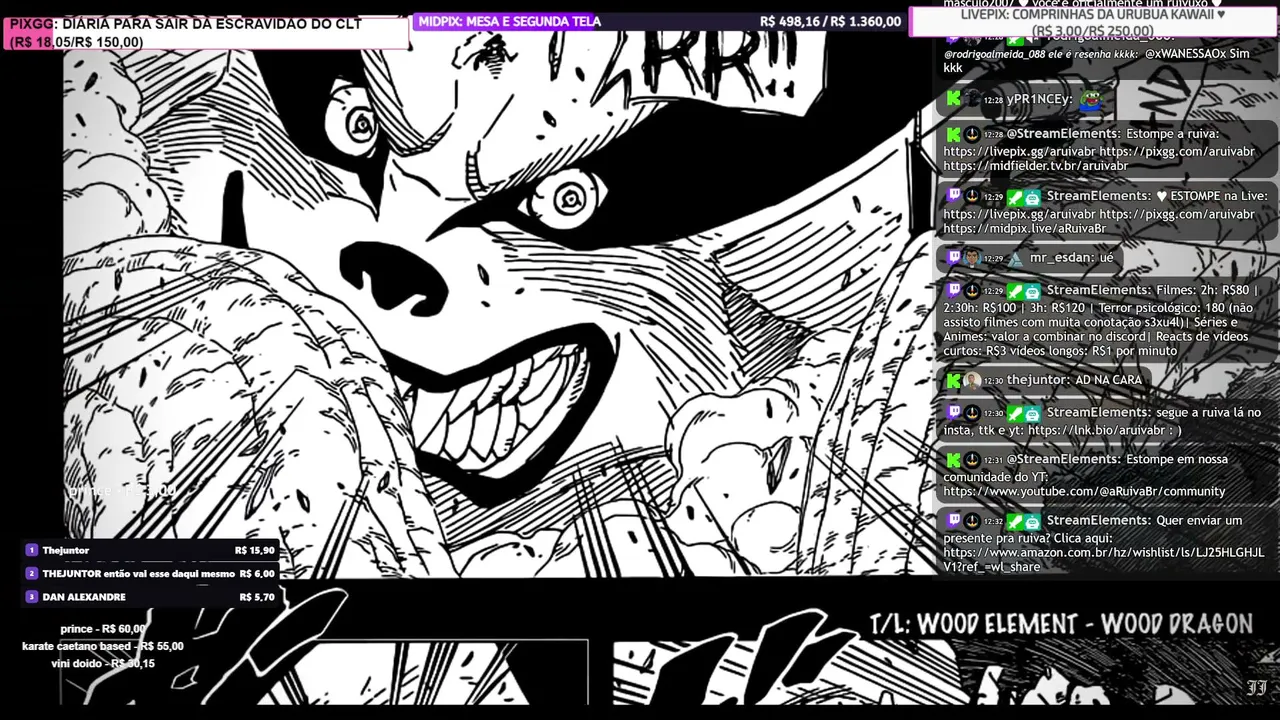This screenshot has width=1280, height=720.
Task: Click the Kick icon beside yPR1NCEy
Action: point(953,99)
